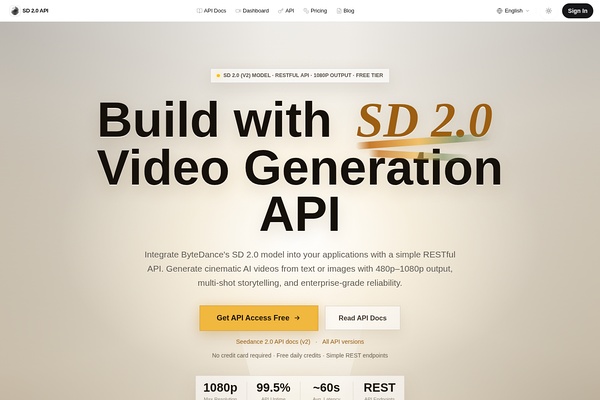The width and height of the screenshot is (600, 400).
Task: Click the Read API Docs button
Action: click(362, 318)
